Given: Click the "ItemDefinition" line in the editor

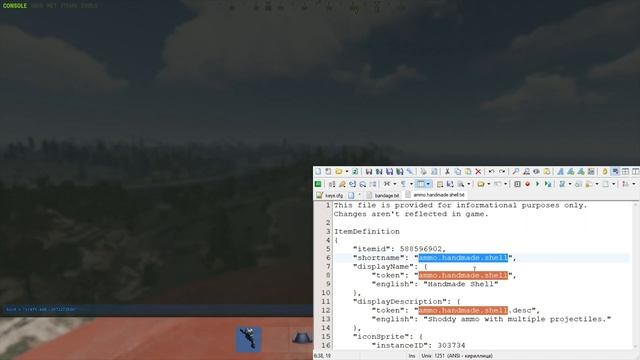Looking at the screenshot, I should click(x=367, y=231).
